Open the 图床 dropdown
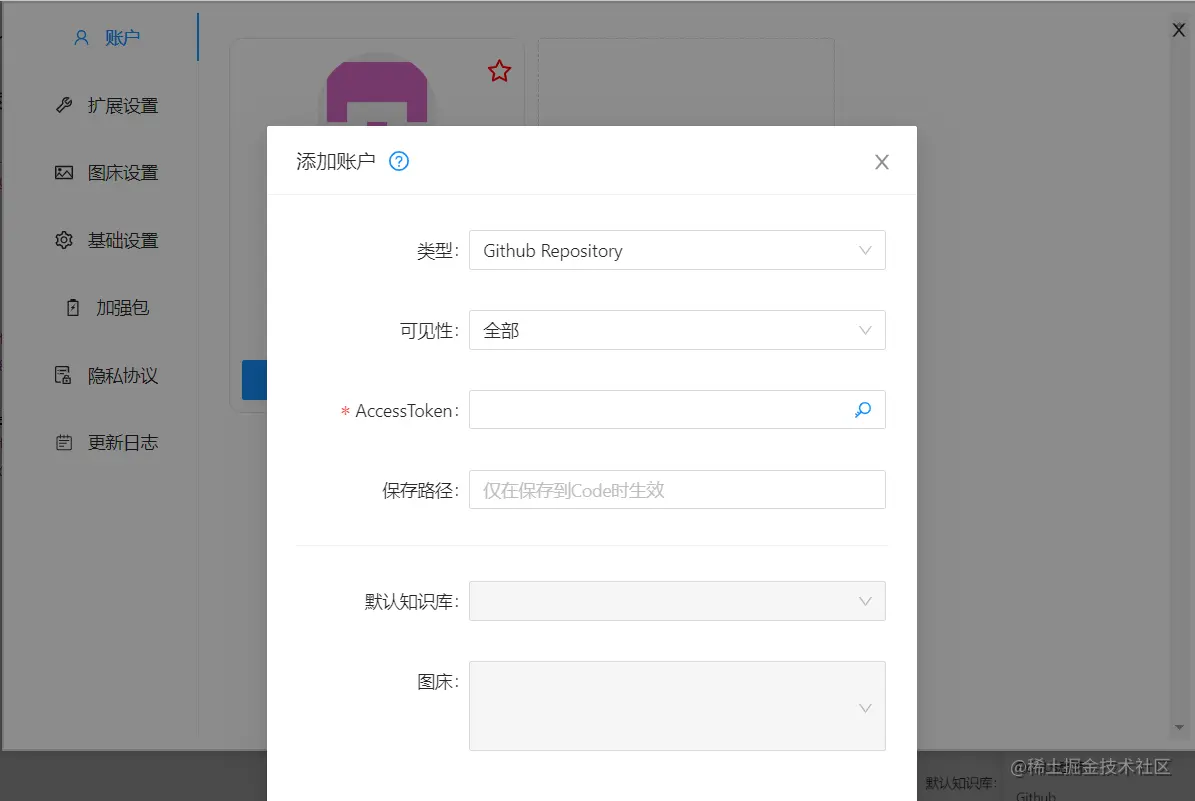Screen dimensions: 1195x801 (x=677, y=706)
